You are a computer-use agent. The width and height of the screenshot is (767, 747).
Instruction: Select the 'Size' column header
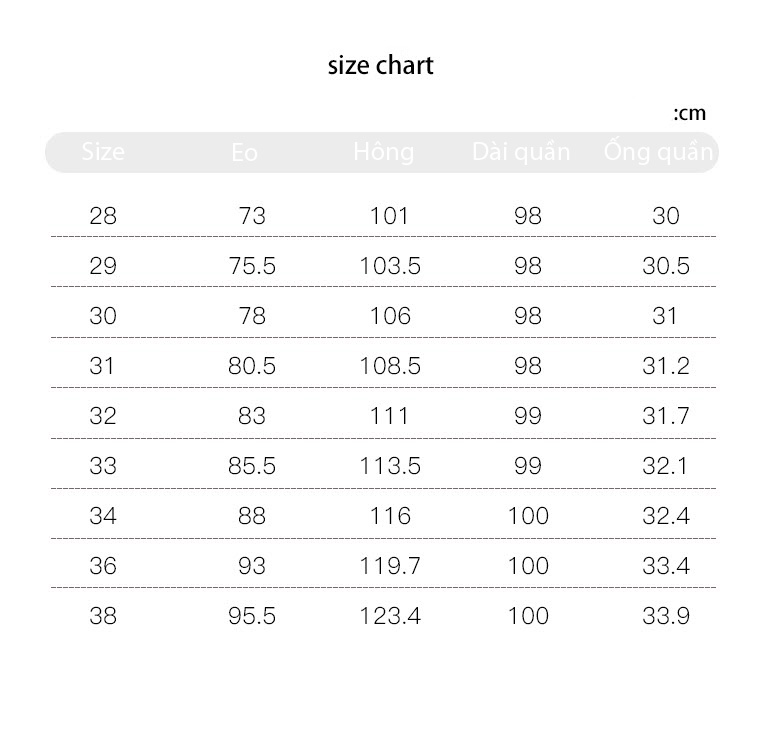[103, 152]
